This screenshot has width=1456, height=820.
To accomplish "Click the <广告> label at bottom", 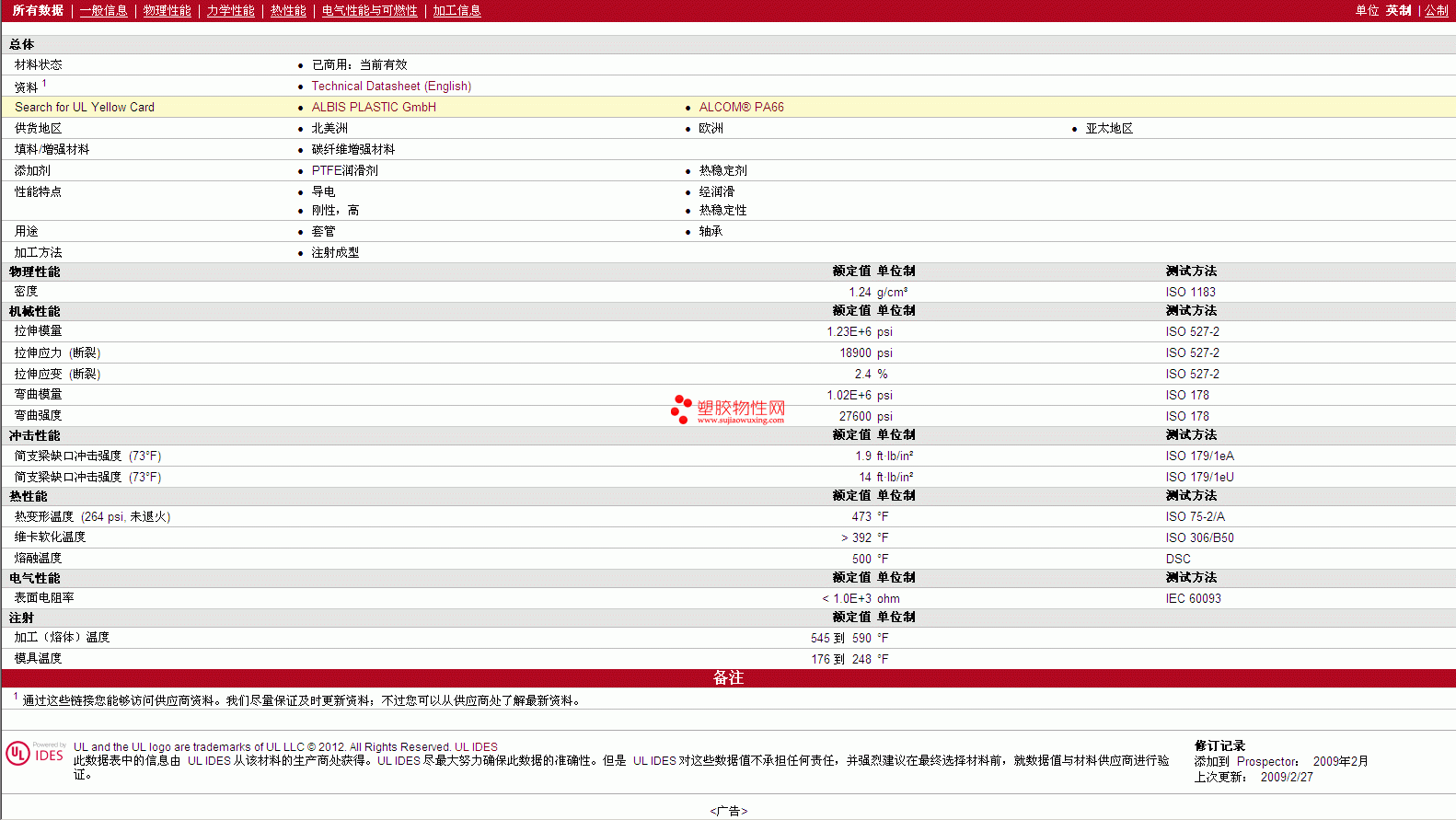I will (x=728, y=811).
